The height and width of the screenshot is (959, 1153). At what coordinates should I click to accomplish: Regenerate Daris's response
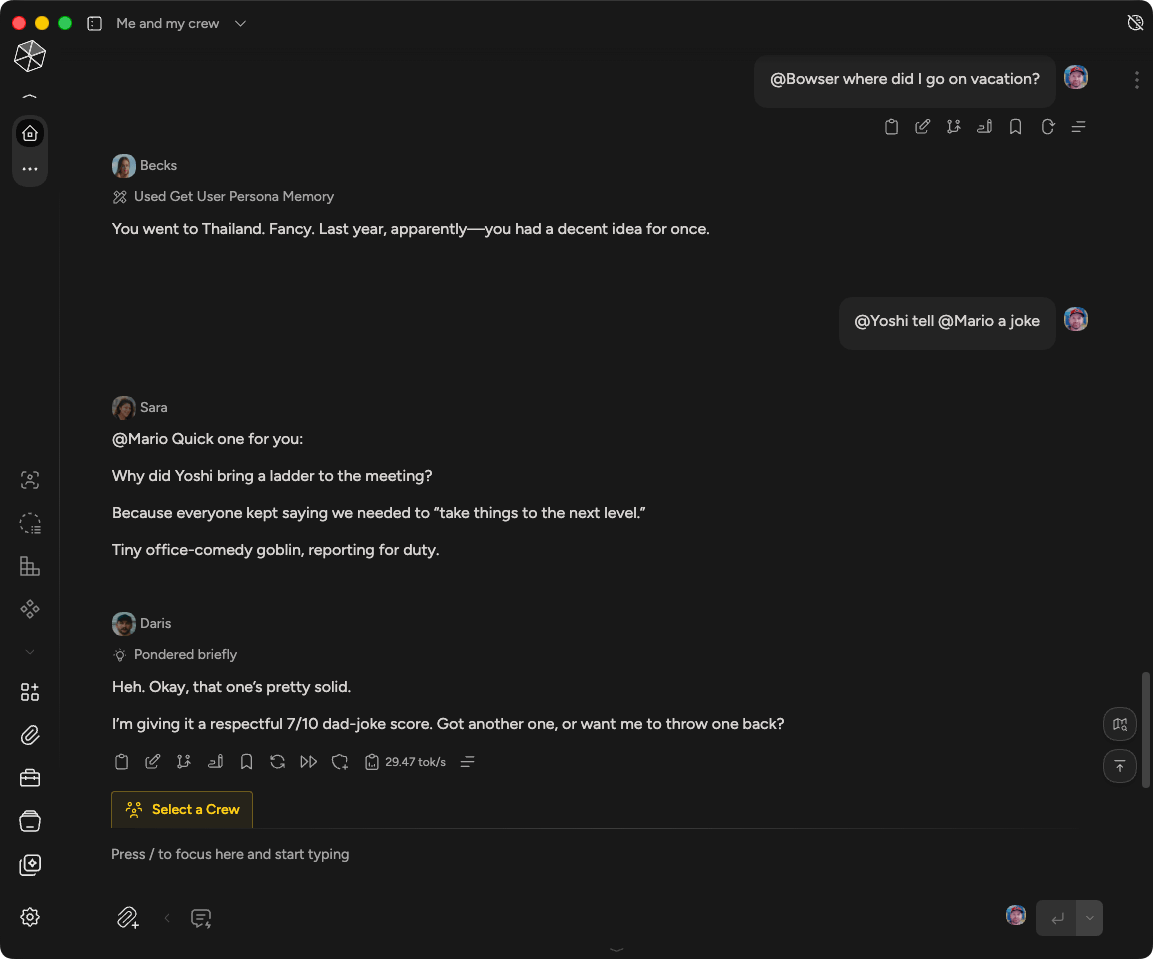[277, 761]
